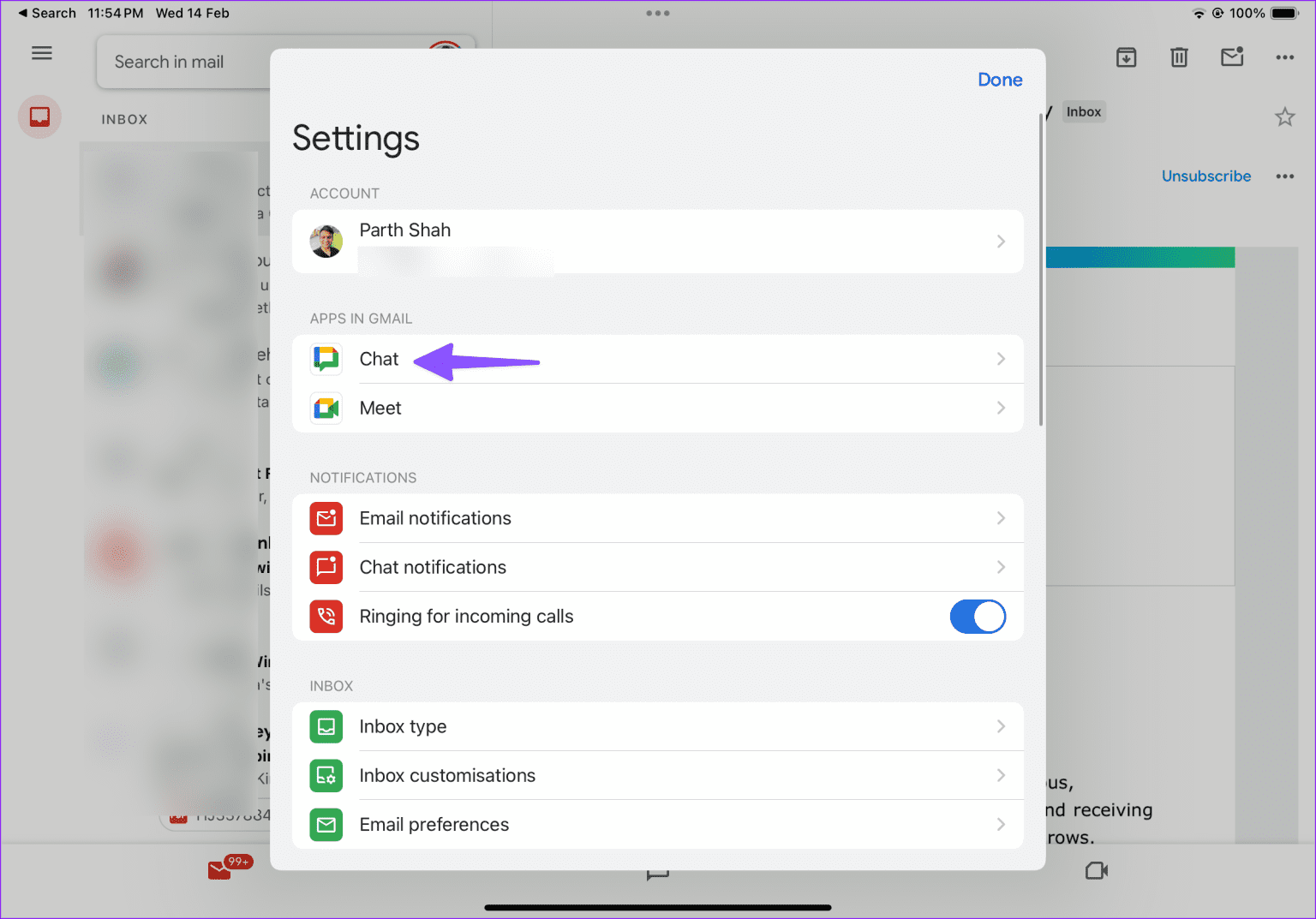The width and height of the screenshot is (1316, 919).
Task: Toggle Ringing for incoming calls switch
Action: point(978,617)
